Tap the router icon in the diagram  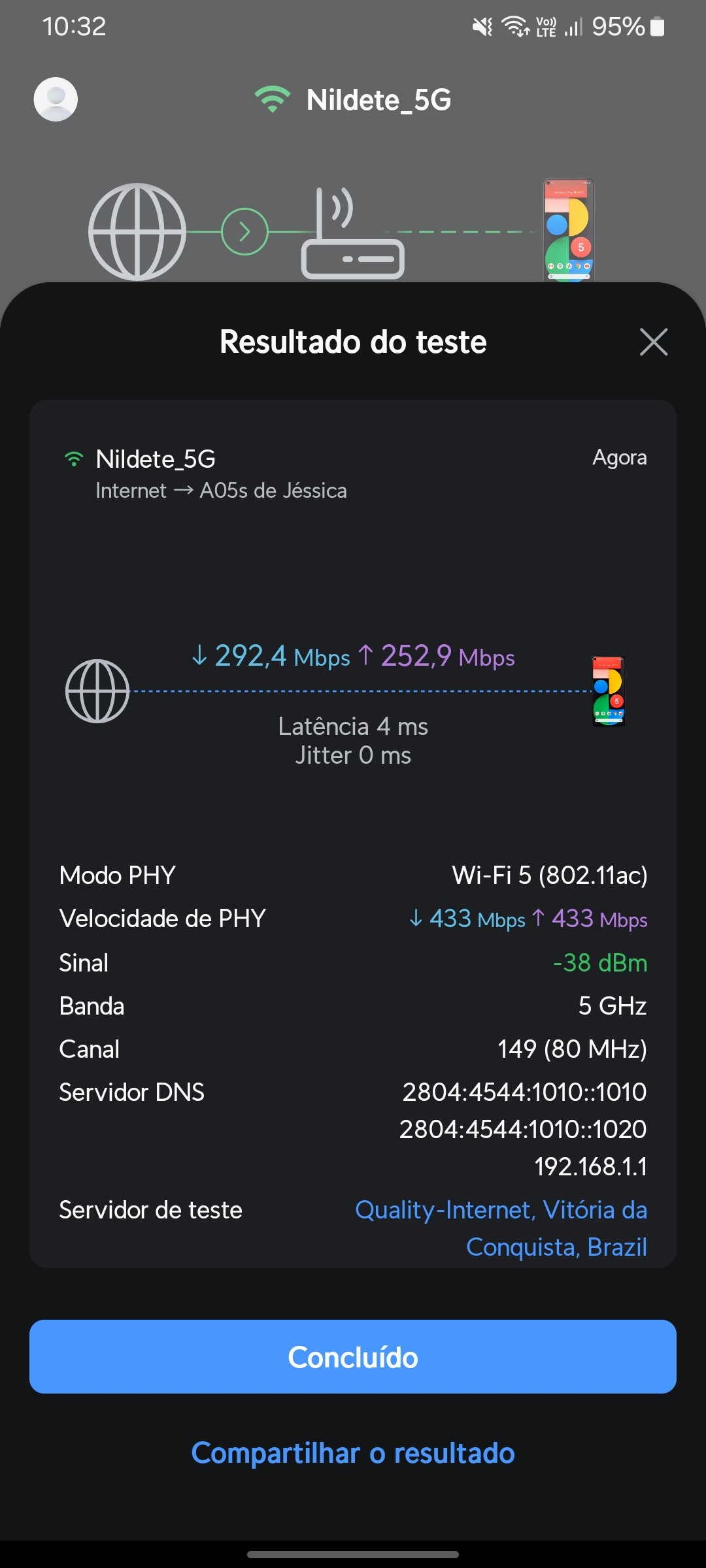pos(352,237)
